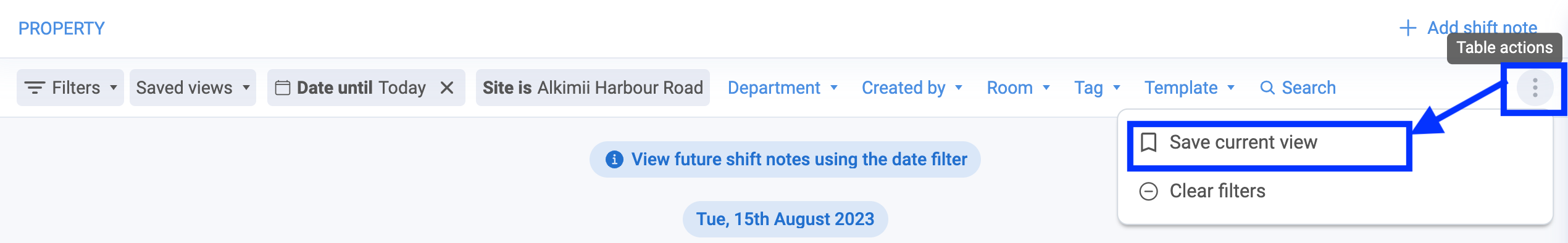Open the PROPERTY link
Screen dimensions: 1568x243
point(62,28)
